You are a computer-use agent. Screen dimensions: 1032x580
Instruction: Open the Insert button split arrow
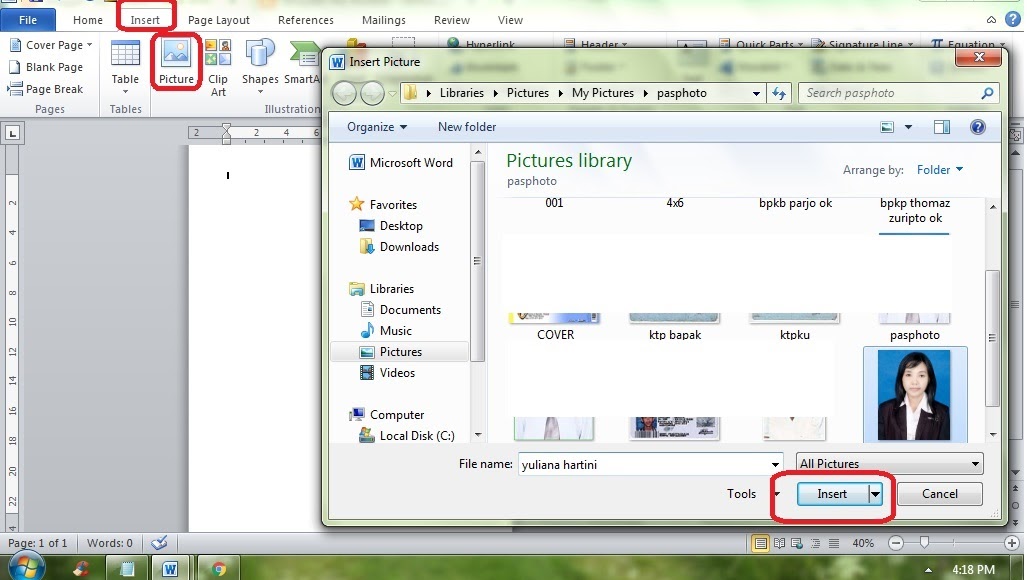click(875, 494)
